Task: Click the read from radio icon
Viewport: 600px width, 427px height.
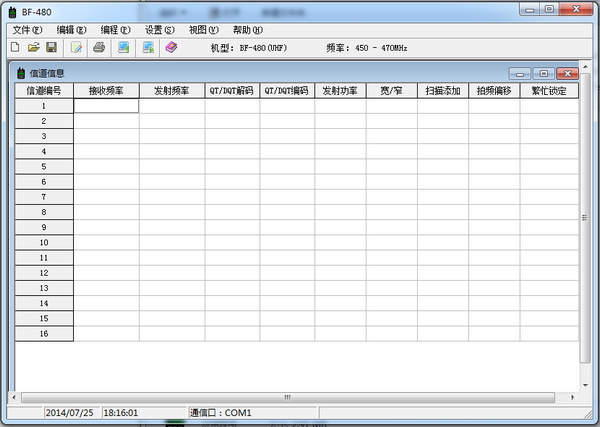Action: click(x=123, y=47)
